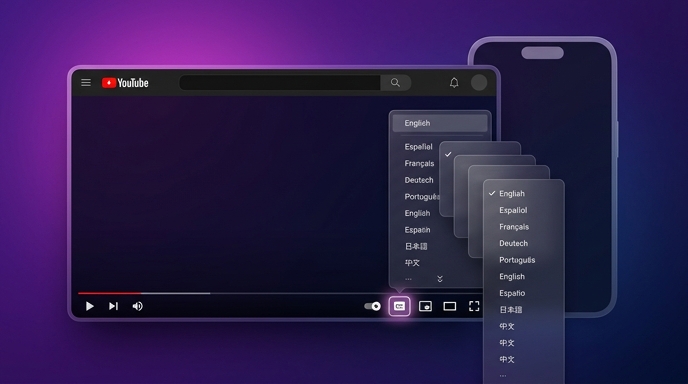Switch to theater mode
The image size is (688, 384).
click(x=450, y=306)
